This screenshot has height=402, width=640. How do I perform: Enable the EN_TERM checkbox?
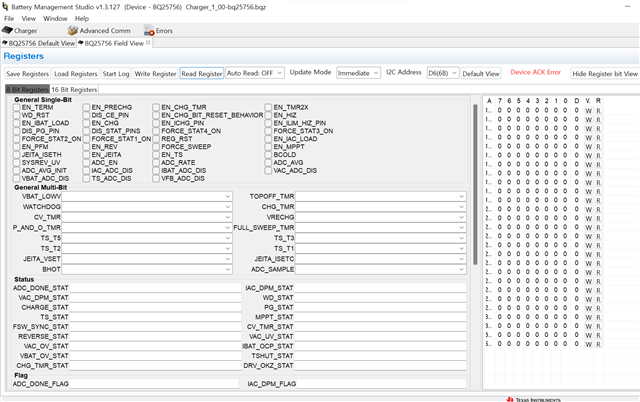click(16, 107)
